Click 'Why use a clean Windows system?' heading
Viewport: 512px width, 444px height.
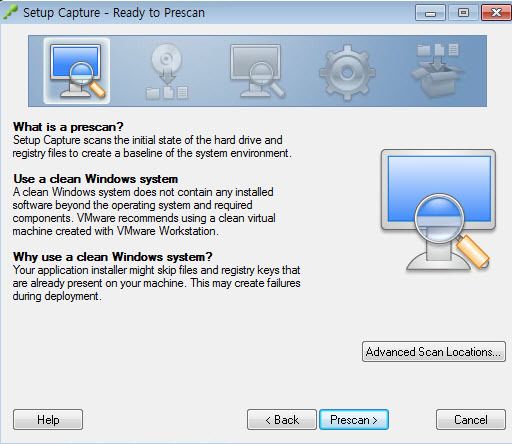coord(113,257)
